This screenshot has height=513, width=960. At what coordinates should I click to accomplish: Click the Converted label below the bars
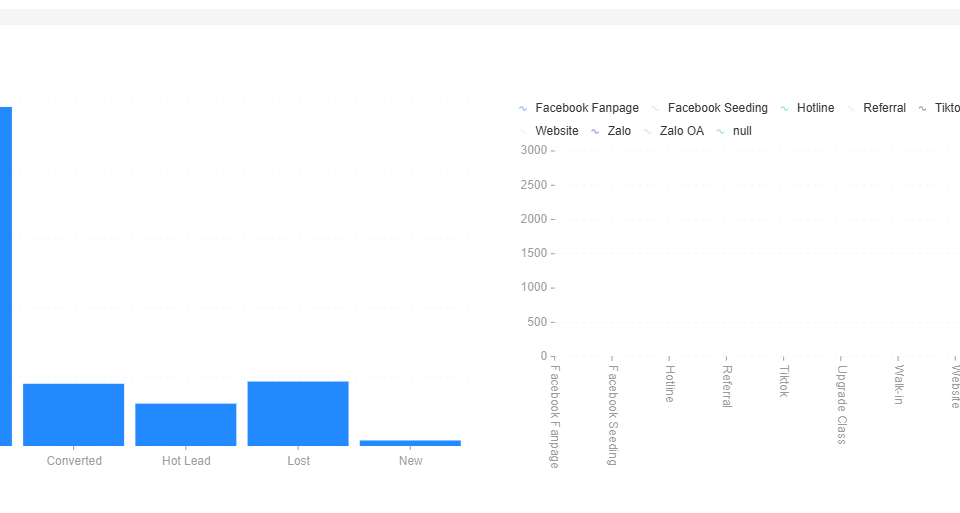click(x=74, y=461)
